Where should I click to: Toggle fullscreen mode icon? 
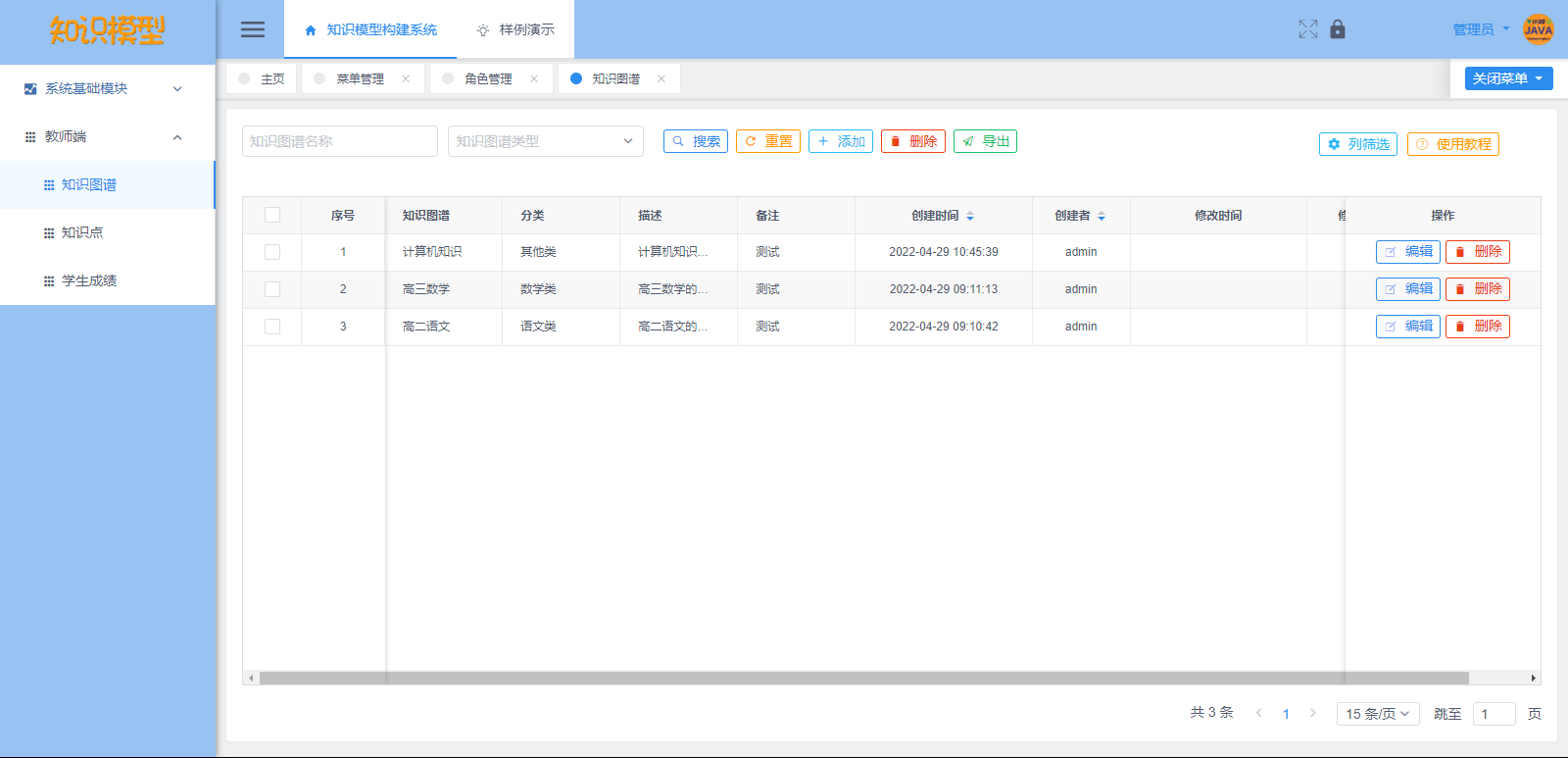pyautogui.click(x=1307, y=29)
